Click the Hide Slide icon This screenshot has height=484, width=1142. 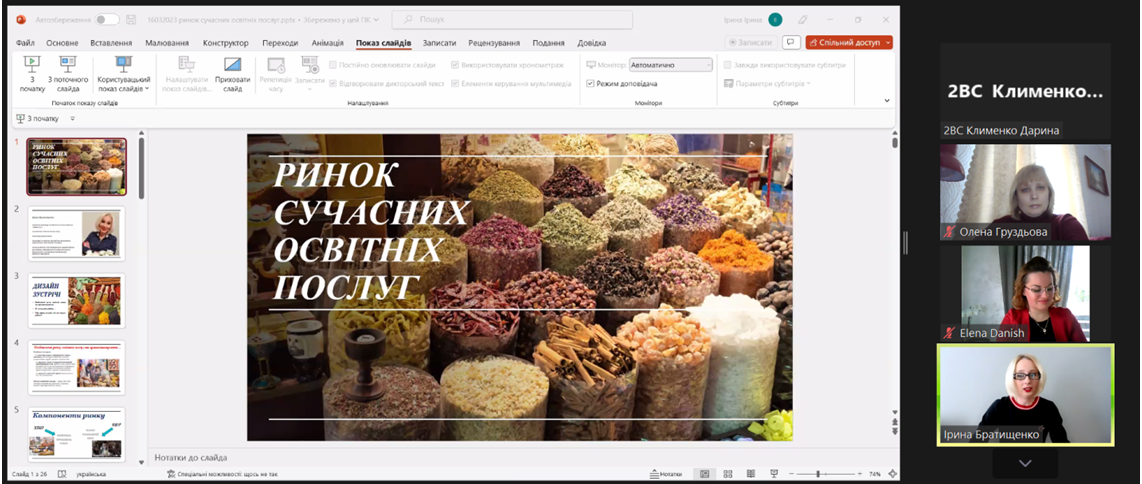tap(232, 72)
